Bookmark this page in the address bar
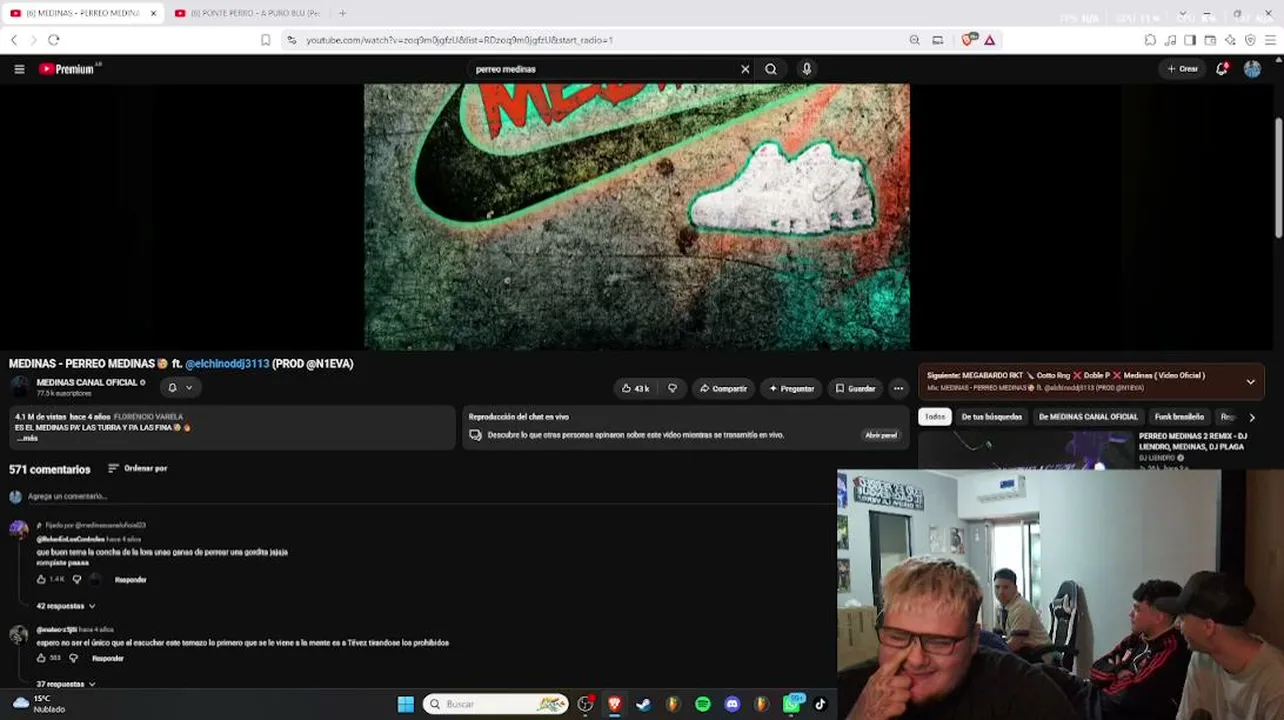This screenshot has height=720, width=1284. [265, 40]
